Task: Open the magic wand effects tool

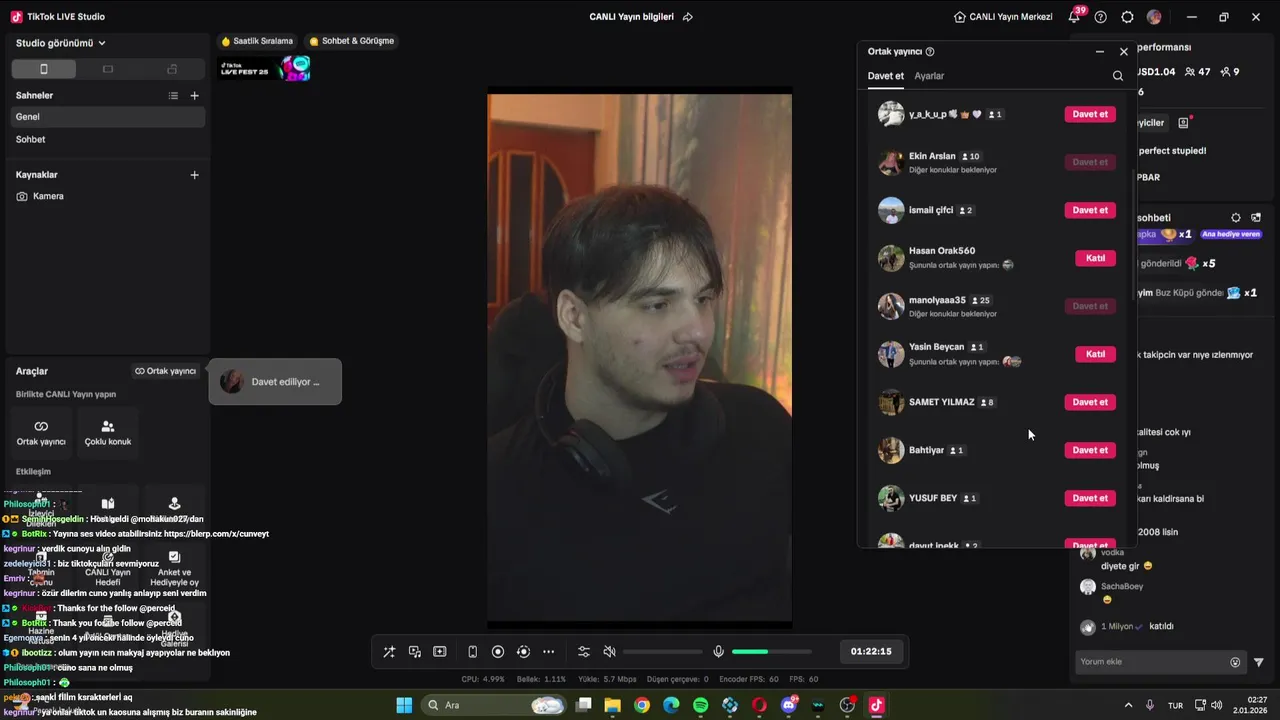Action: pyautogui.click(x=389, y=652)
